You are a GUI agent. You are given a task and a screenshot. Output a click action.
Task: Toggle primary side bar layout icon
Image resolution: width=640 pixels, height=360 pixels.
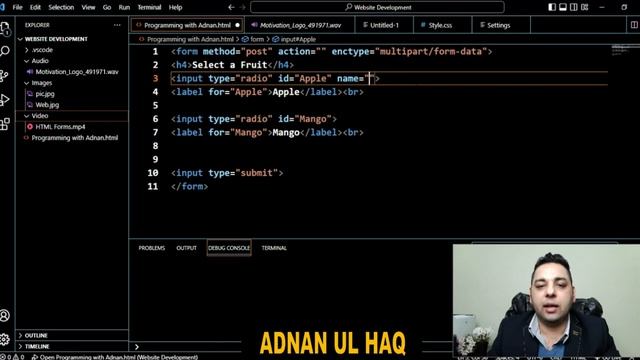552,7
